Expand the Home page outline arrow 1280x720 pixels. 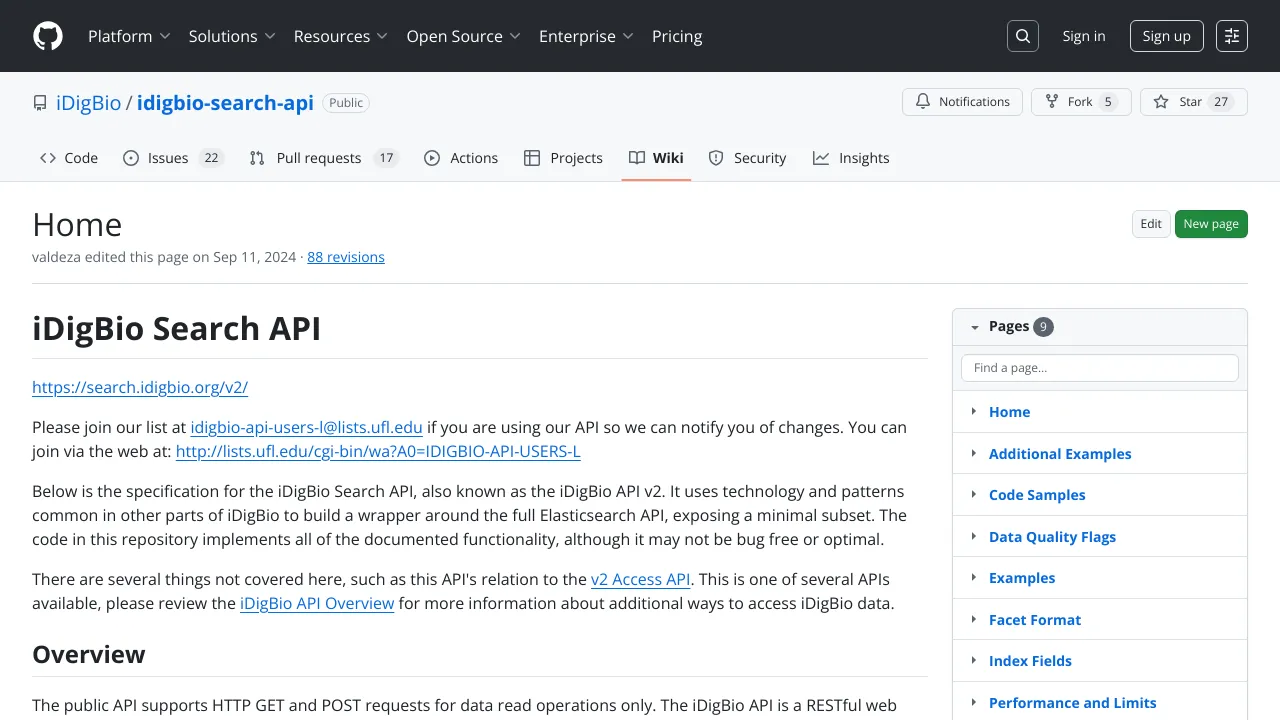click(x=974, y=411)
